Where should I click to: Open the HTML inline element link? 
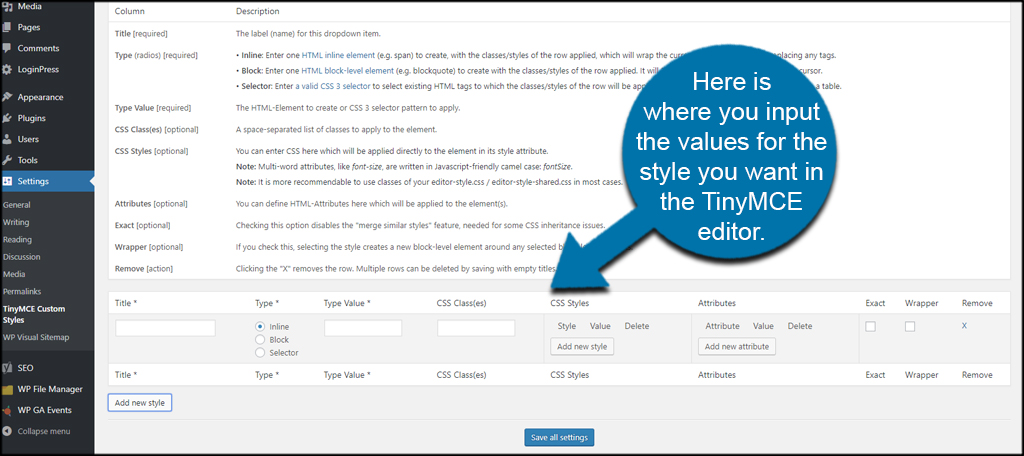click(x=338, y=55)
